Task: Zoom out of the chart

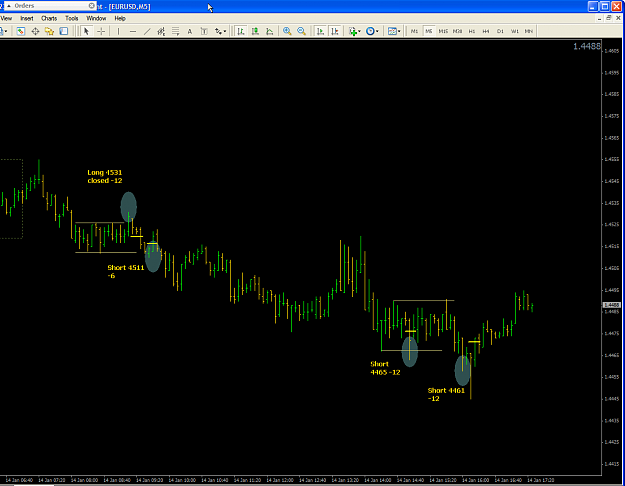Action: click(x=302, y=31)
